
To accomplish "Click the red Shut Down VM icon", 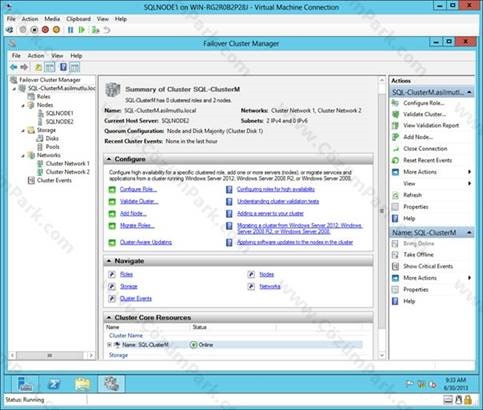I will point(45,30).
